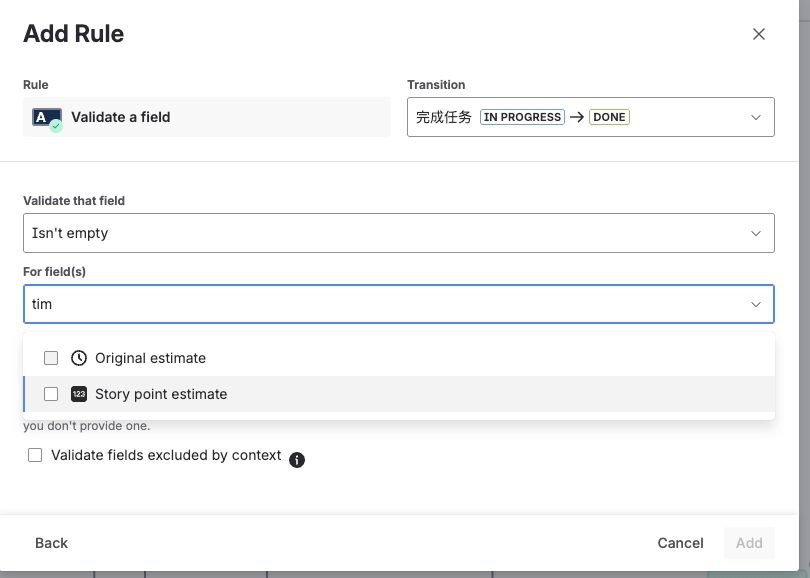Viewport: 810px width, 578px height.
Task: Click the number icon beside Story point estimate
Action: pos(79,394)
